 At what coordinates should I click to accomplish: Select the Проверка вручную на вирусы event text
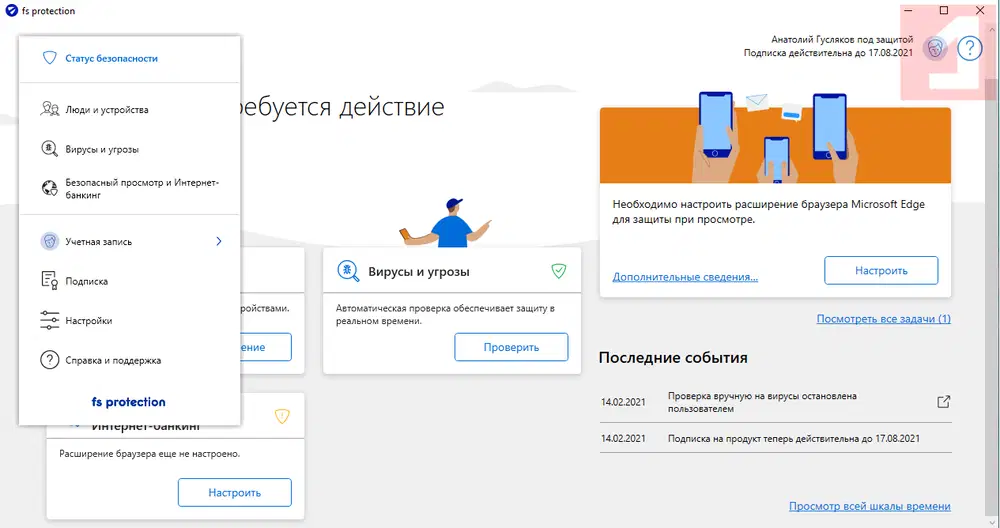pos(762,402)
